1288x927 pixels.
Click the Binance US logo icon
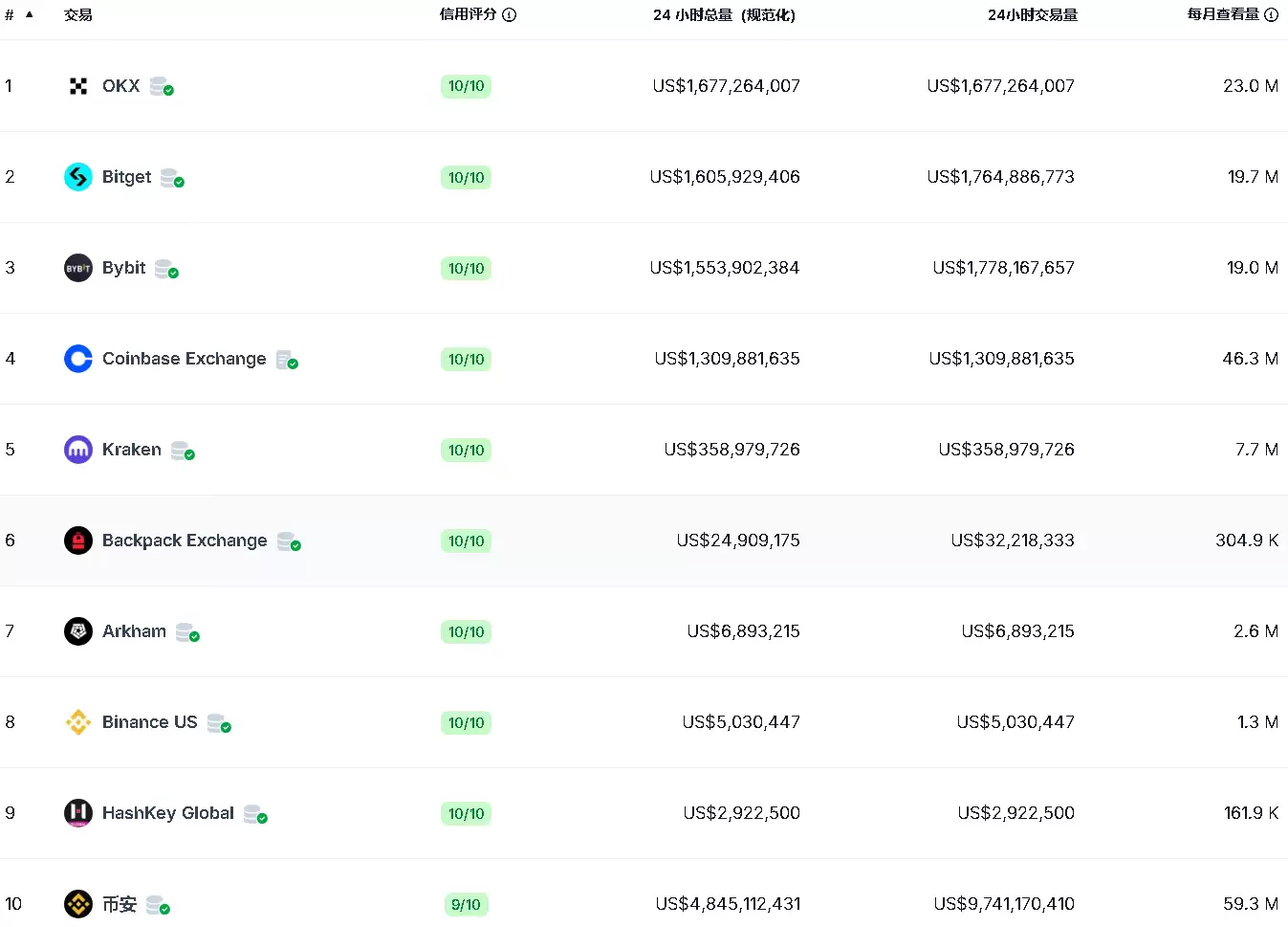click(78, 722)
